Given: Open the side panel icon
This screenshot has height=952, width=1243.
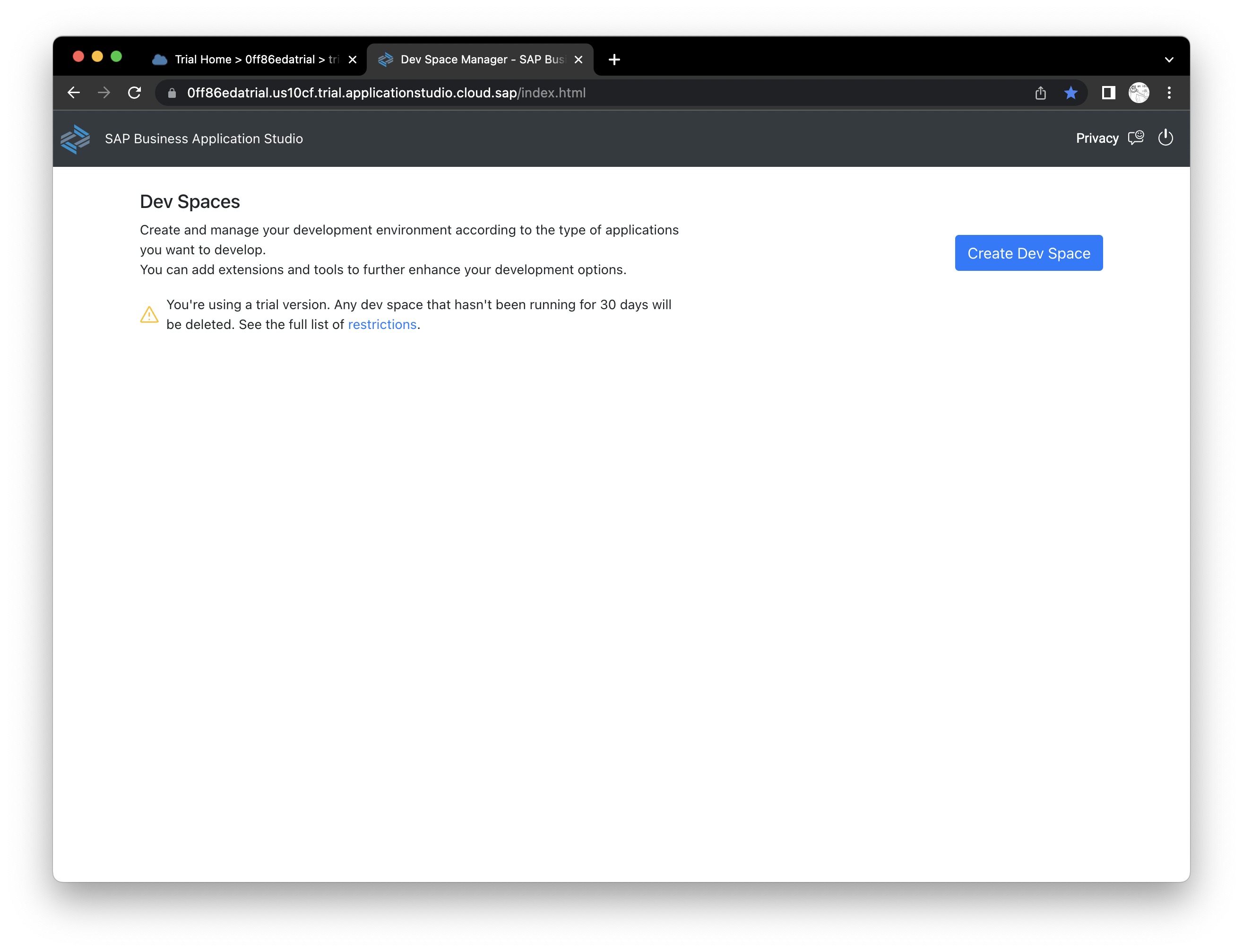Looking at the screenshot, I should [1108, 93].
